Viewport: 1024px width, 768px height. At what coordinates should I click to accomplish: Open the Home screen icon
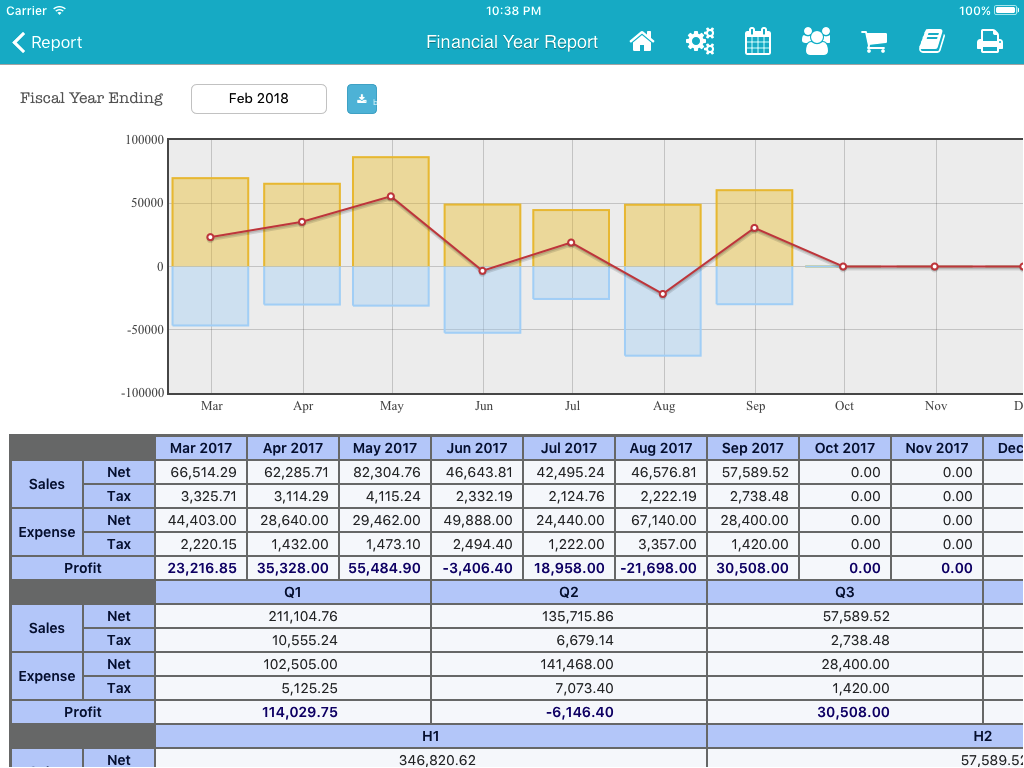tap(641, 42)
